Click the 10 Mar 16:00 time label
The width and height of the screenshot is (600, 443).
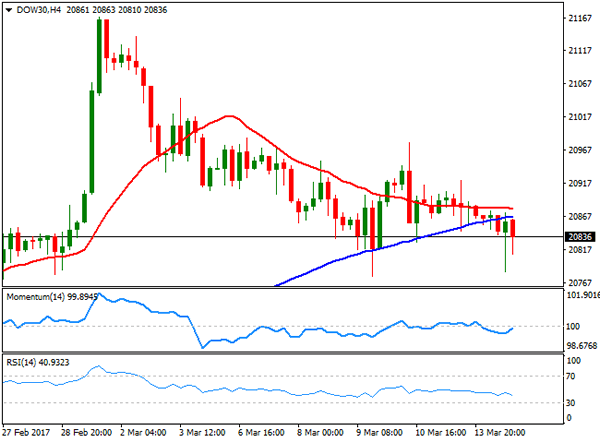coord(440,433)
